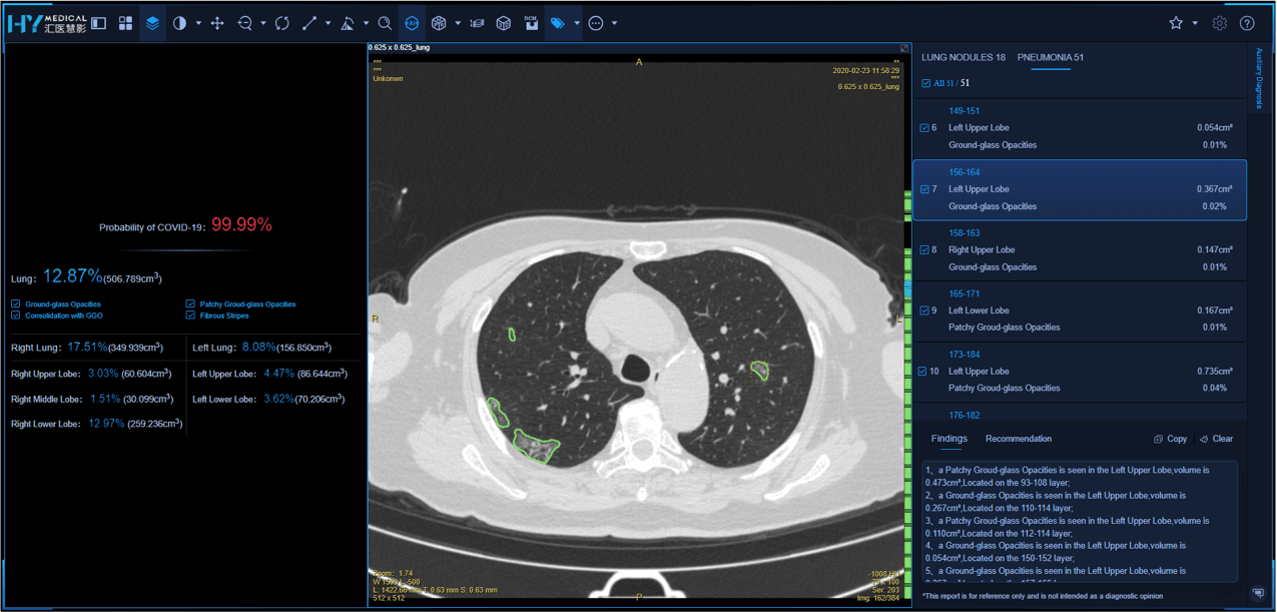Screen dimensions: 1277x612
Task: Toggle the layers stack icon
Action: 152,23
